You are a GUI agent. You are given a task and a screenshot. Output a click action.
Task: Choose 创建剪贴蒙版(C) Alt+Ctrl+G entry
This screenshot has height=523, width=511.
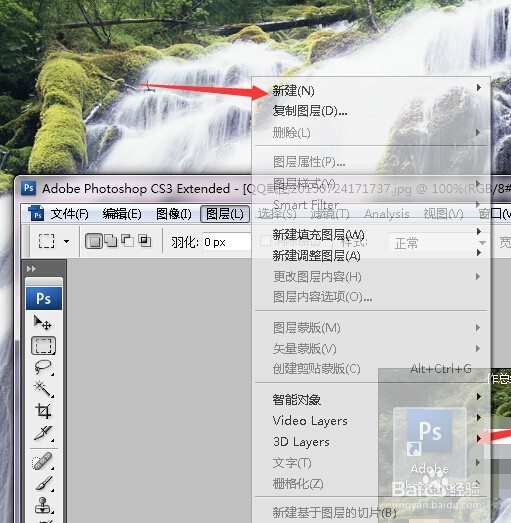point(371,369)
